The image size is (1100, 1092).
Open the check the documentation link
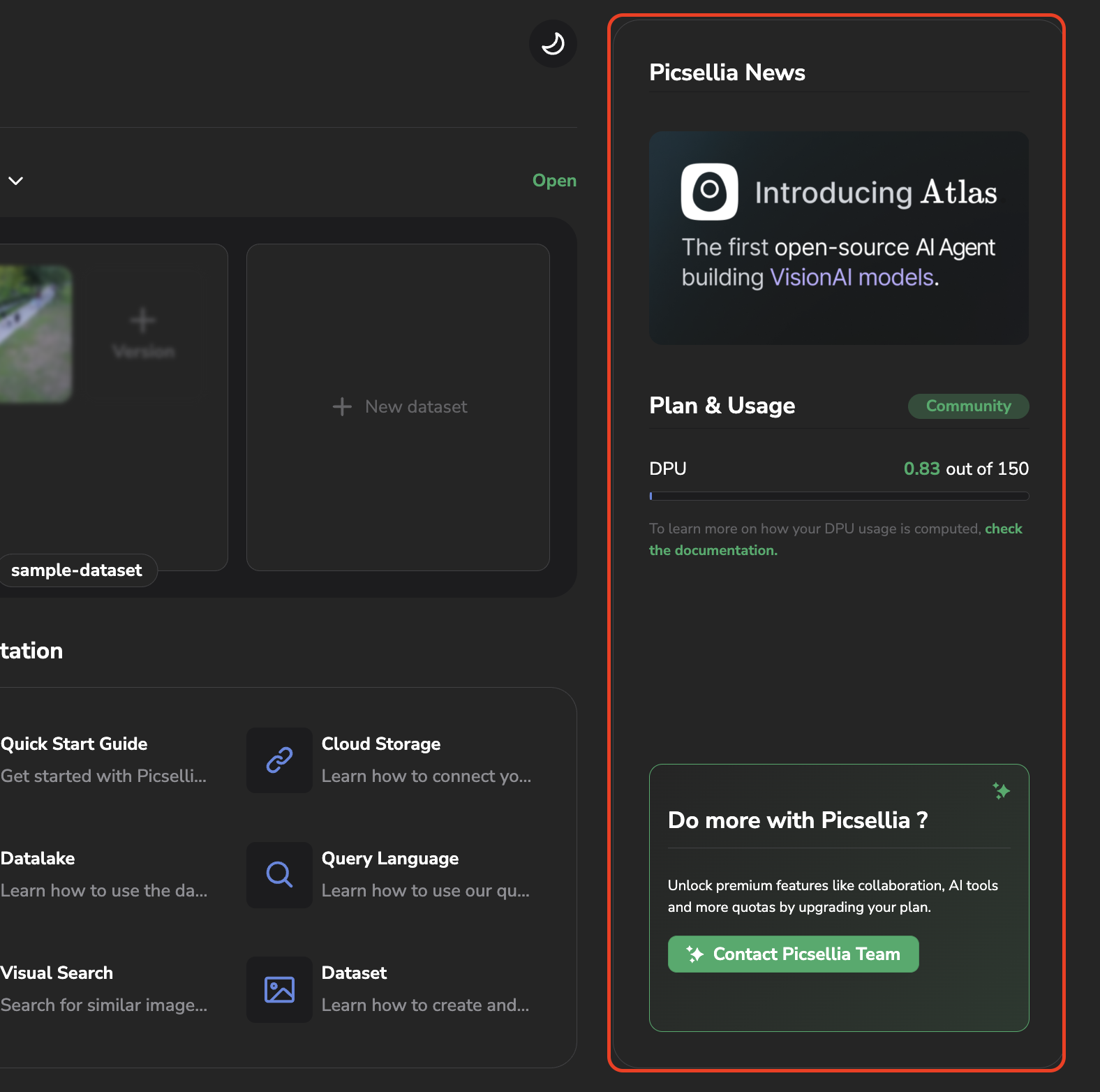click(835, 540)
